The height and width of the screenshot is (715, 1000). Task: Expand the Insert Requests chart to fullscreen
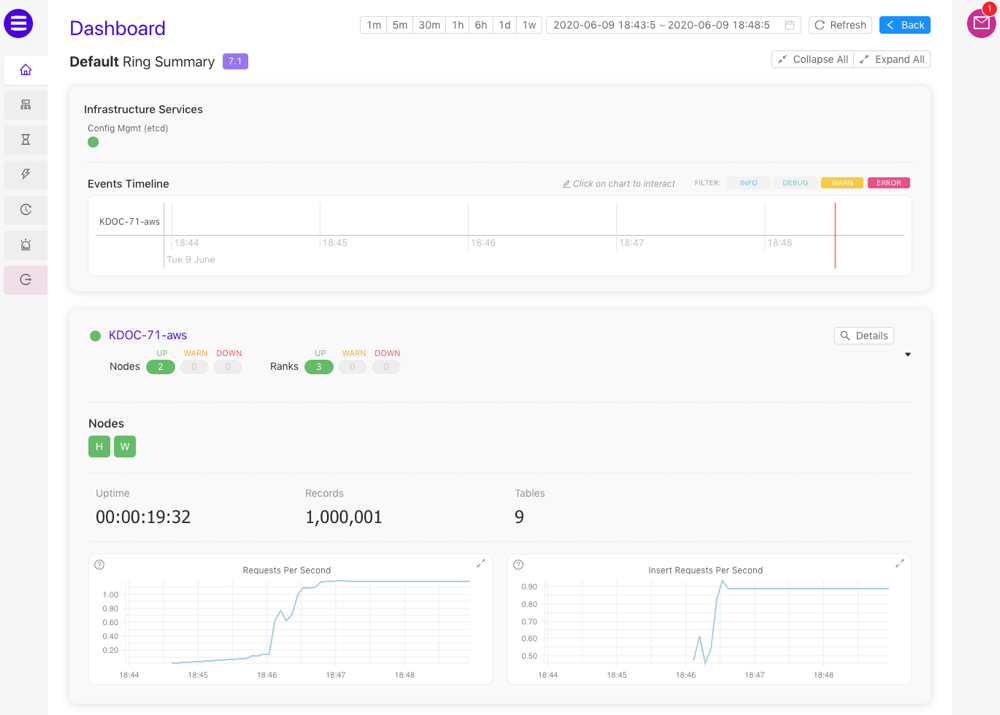(901, 563)
